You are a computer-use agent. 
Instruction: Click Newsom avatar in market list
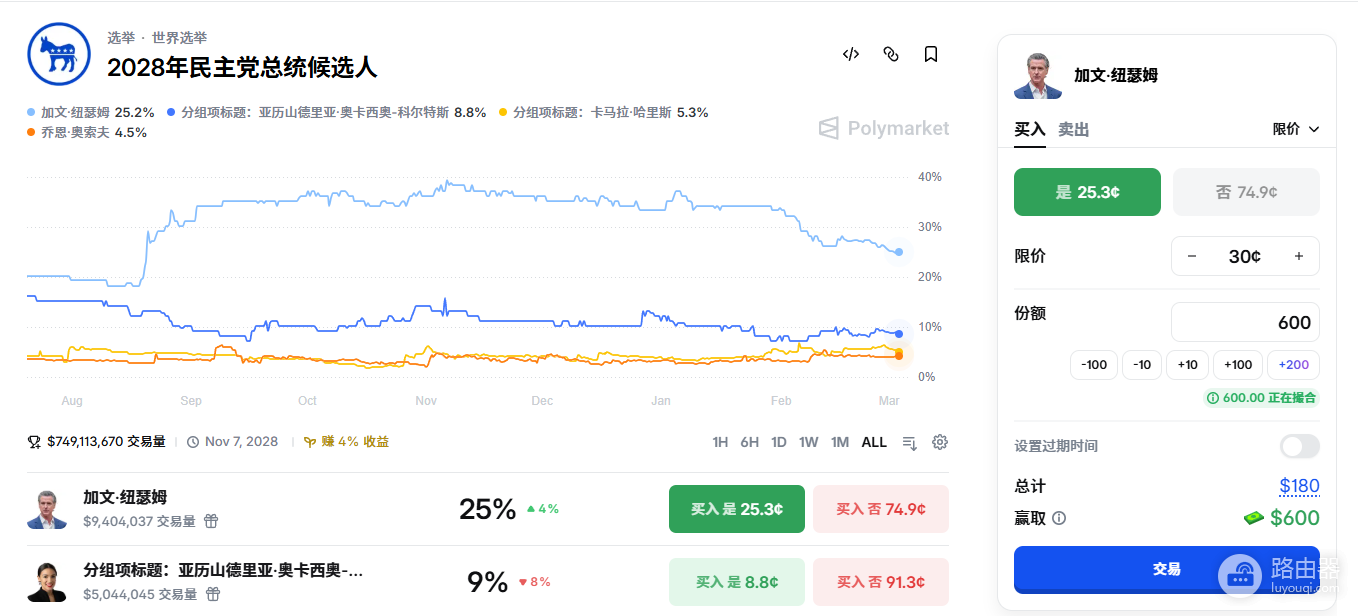pos(47,509)
